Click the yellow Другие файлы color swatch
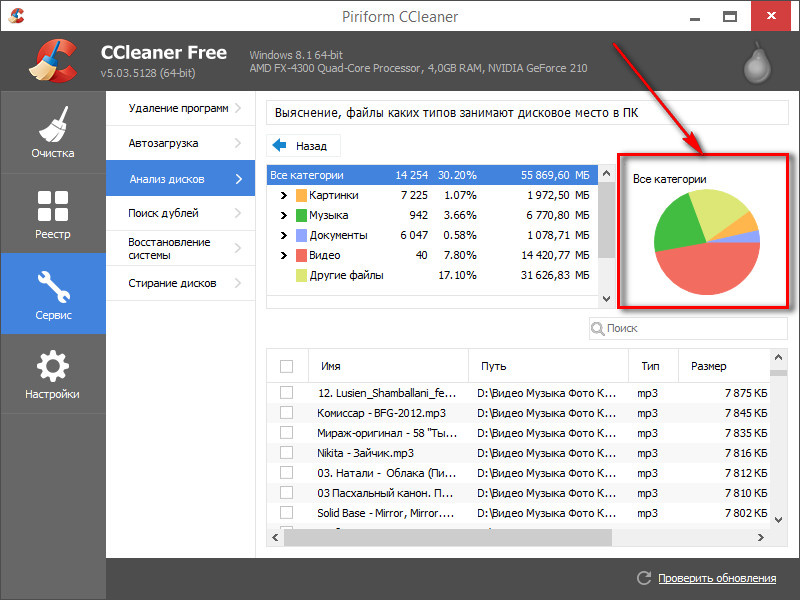The image size is (800, 600). (x=301, y=276)
